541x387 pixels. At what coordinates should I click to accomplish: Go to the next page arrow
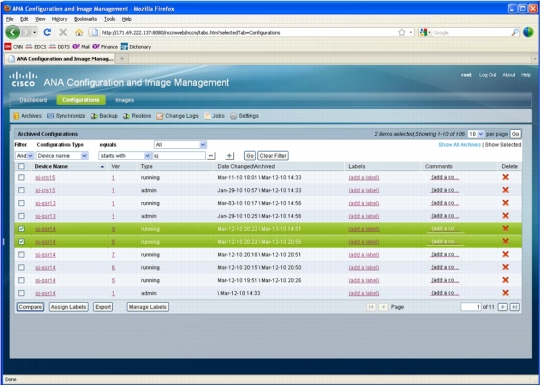click(x=503, y=307)
